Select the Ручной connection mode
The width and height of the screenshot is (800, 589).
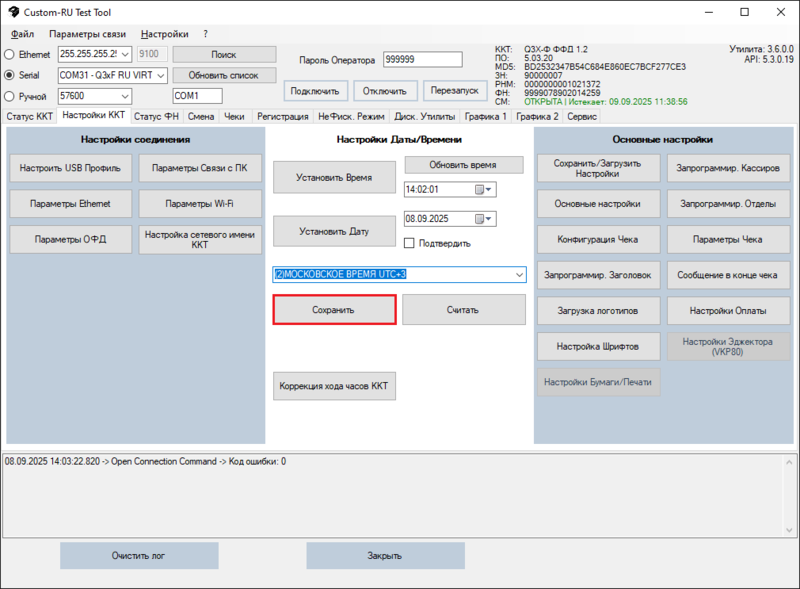(x=10, y=96)
